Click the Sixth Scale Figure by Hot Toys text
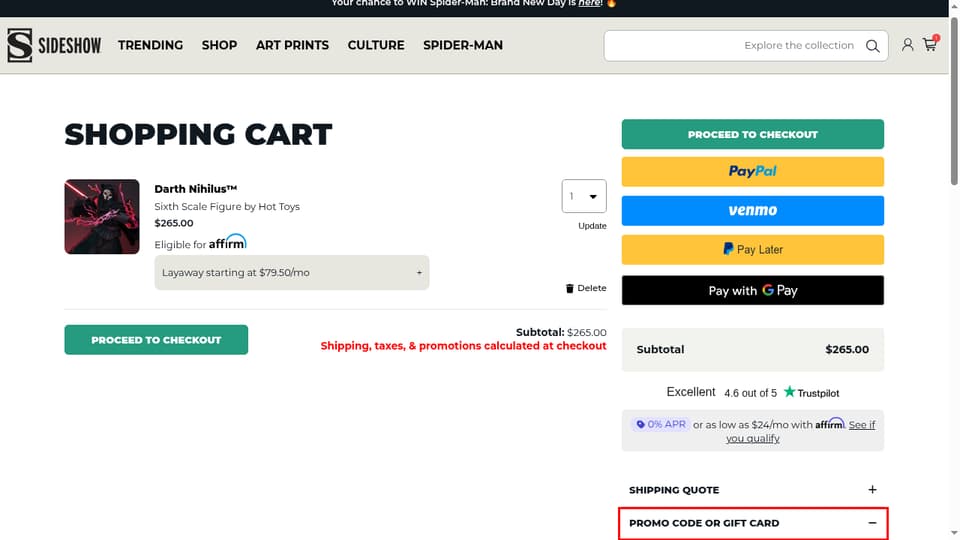 (227, 207)
